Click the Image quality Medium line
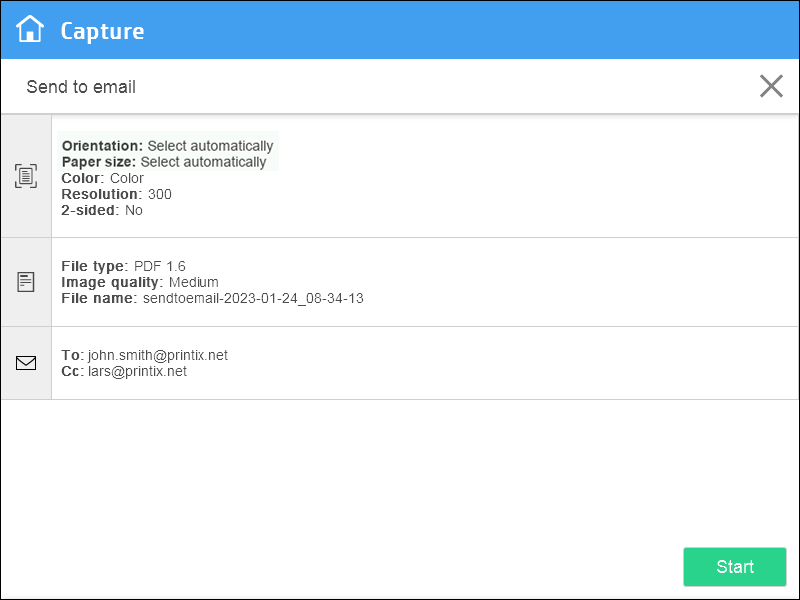This screenshot has width=800, height=600. [x=140, y=282]
